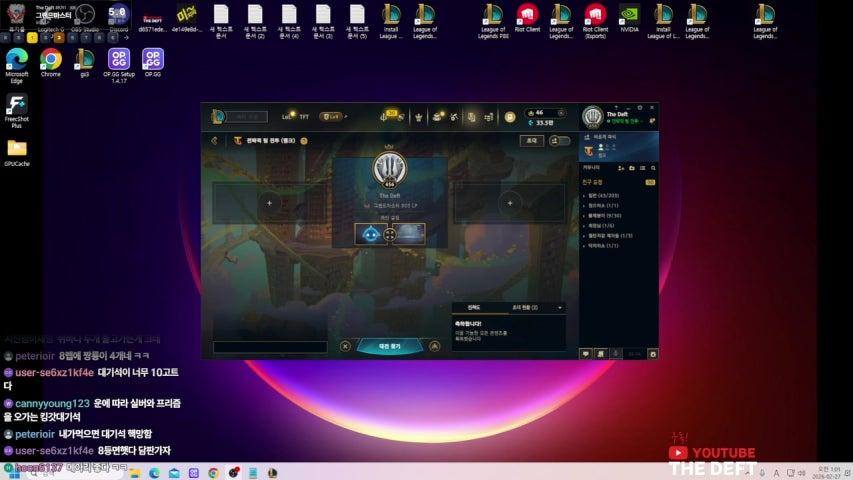Toggle the open party switch in lobby

click(559, 141)
